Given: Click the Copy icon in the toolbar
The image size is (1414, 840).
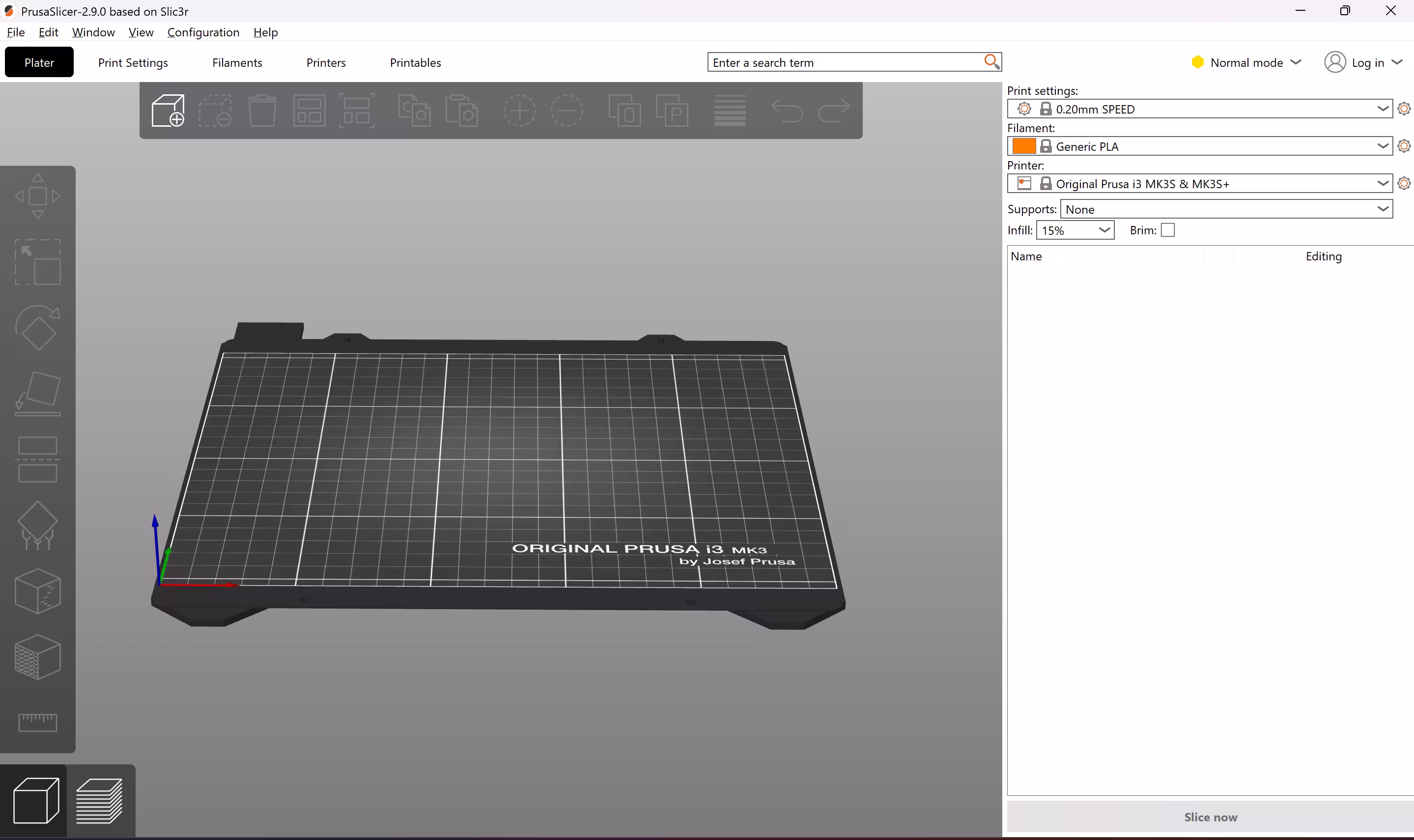Looking at the screenshot, I should [x=414, y=110].
